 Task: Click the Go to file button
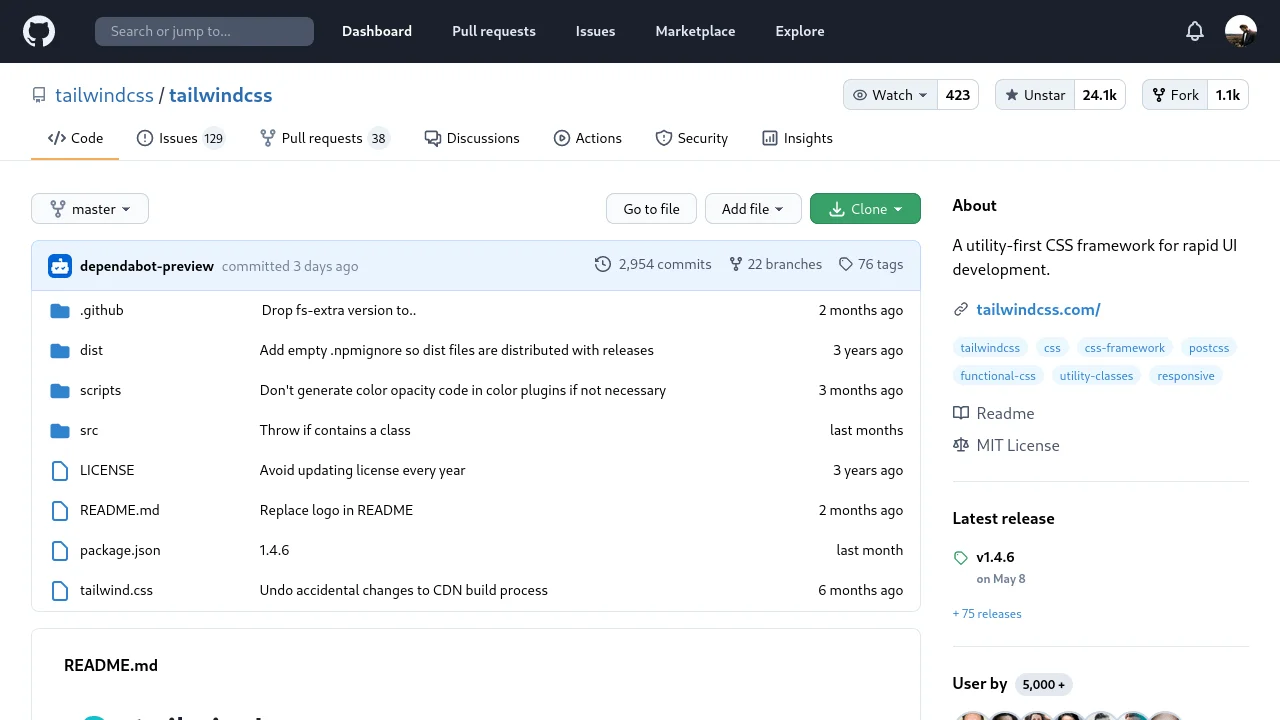pyautogui.click(x=651, y=208)
